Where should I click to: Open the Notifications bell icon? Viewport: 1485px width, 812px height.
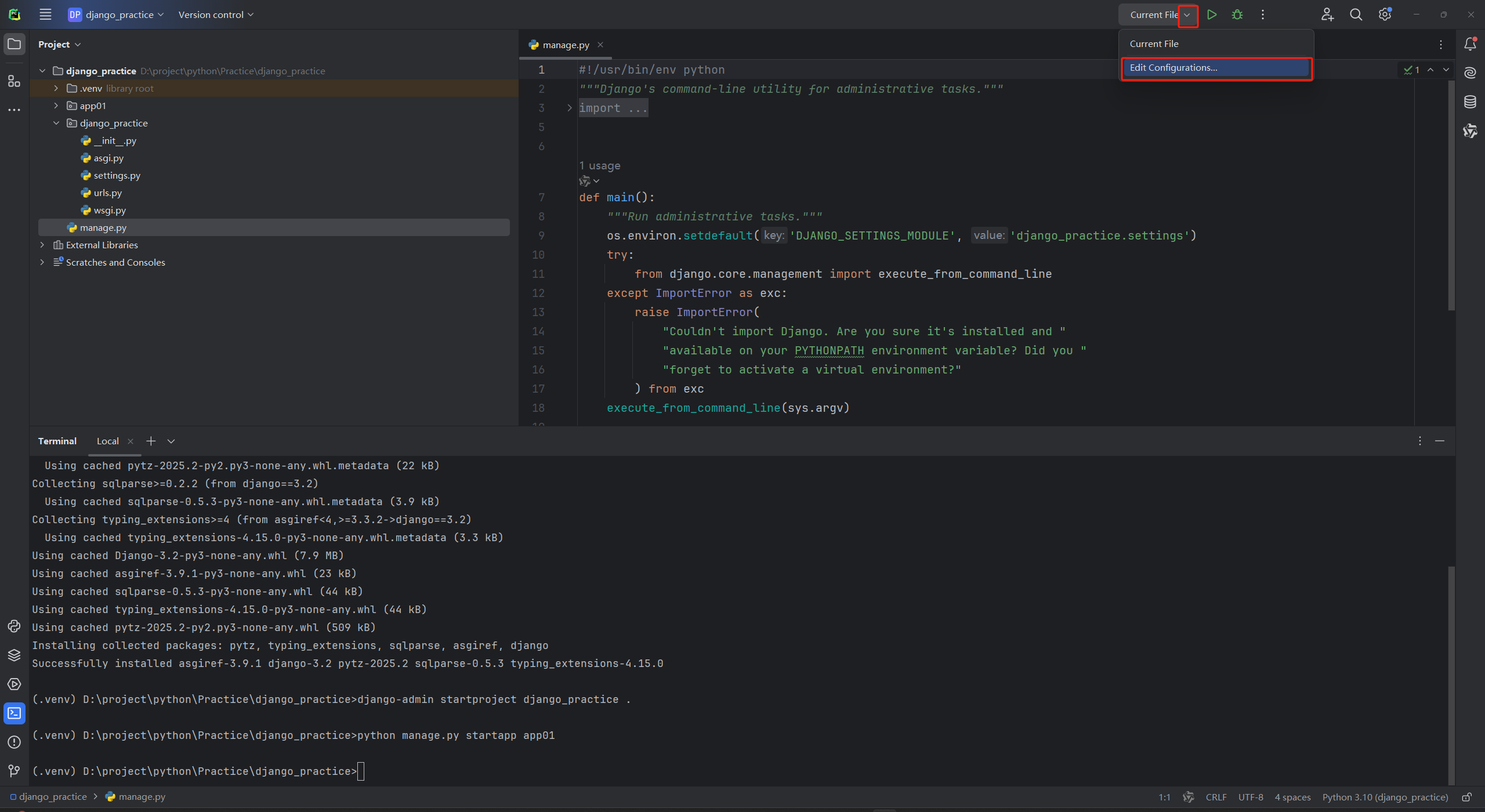click(x=1470, y=44)
